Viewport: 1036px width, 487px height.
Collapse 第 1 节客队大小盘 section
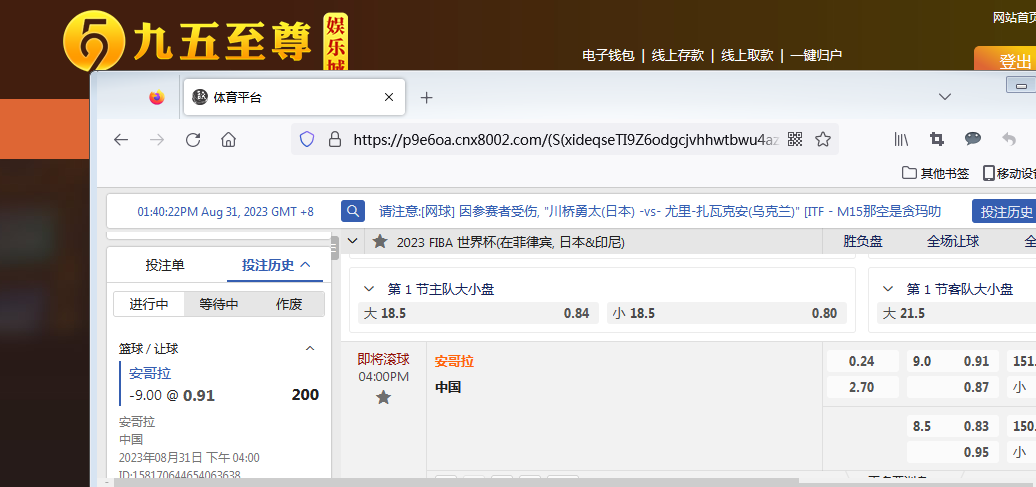[889, 289]
